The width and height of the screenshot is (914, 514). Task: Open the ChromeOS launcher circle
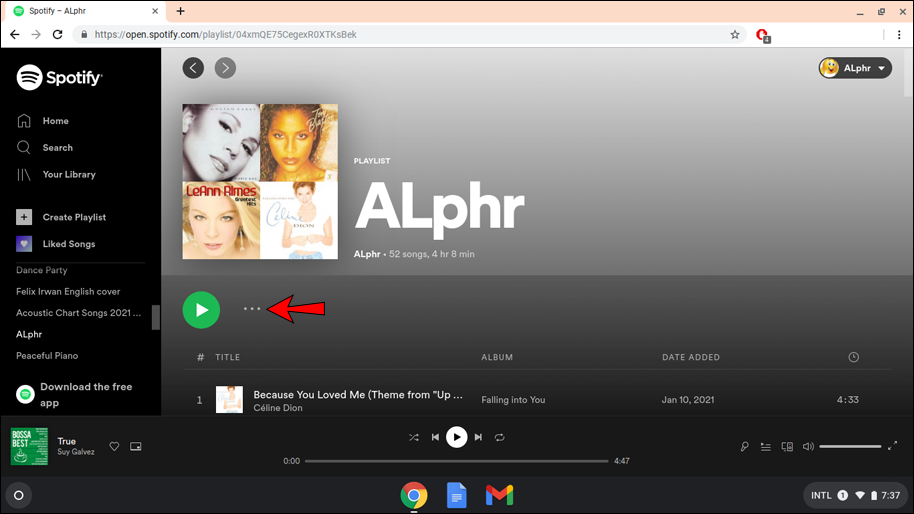pos(19,495)
